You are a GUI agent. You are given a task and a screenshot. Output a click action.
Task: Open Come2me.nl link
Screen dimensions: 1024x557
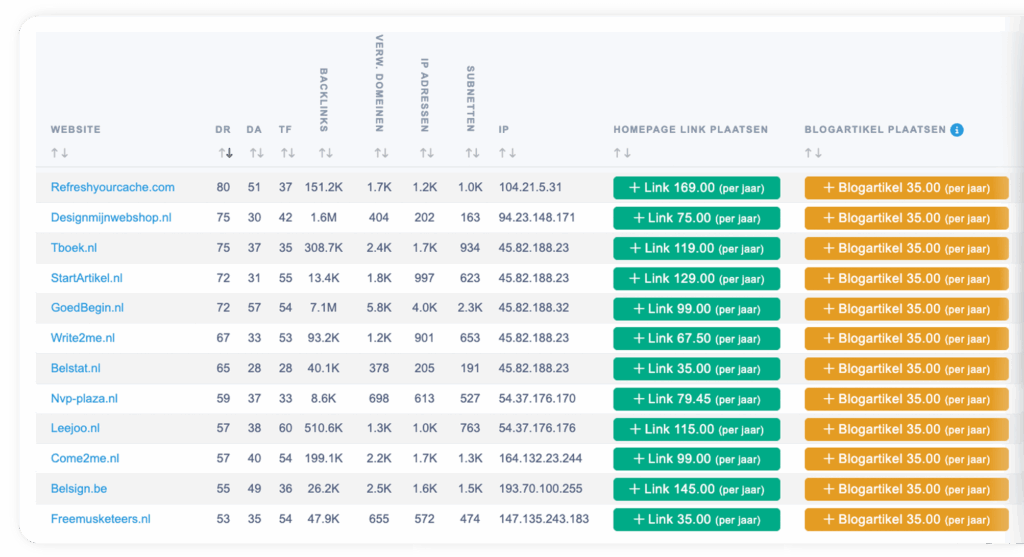[85, 458]
